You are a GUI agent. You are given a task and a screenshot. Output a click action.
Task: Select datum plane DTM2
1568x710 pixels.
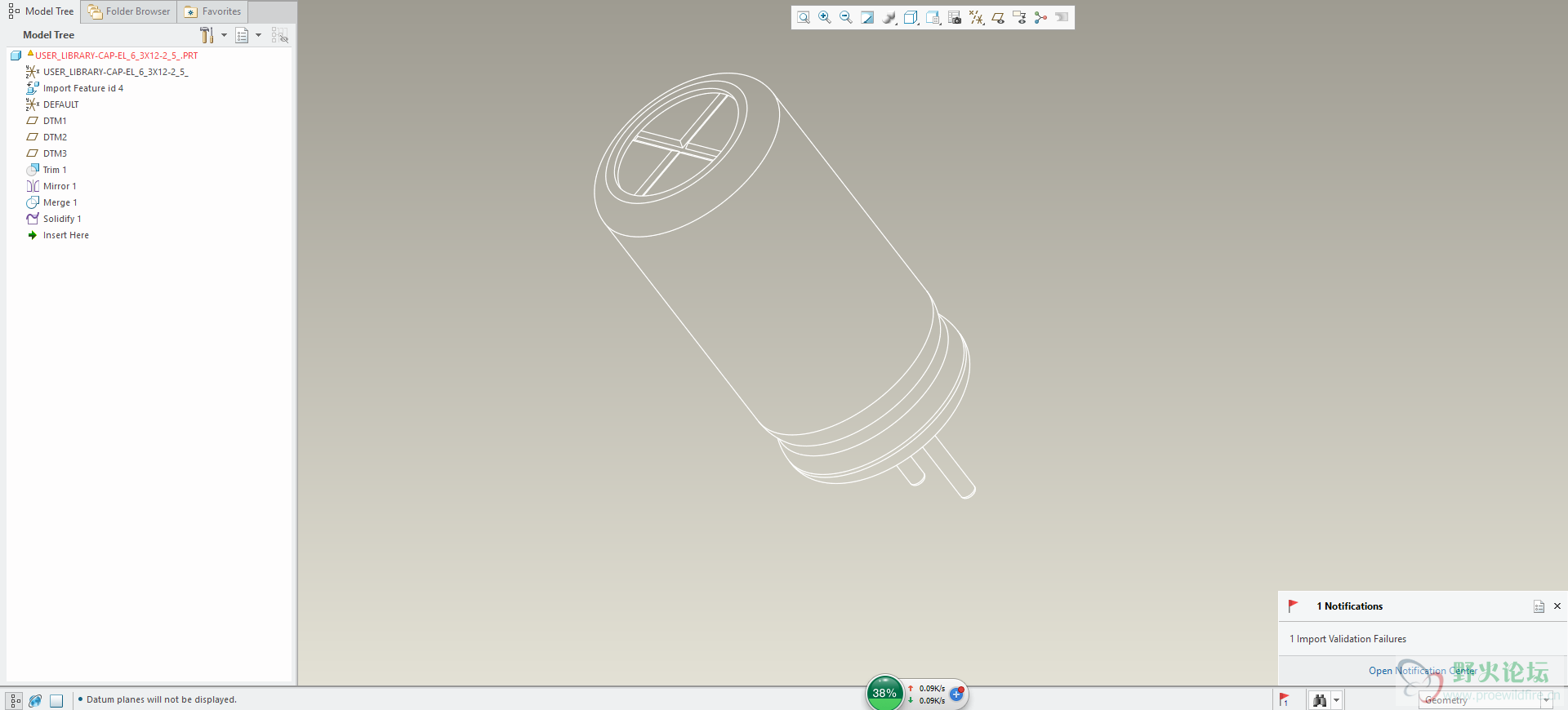pyautogui.click(x=55, y=137)
